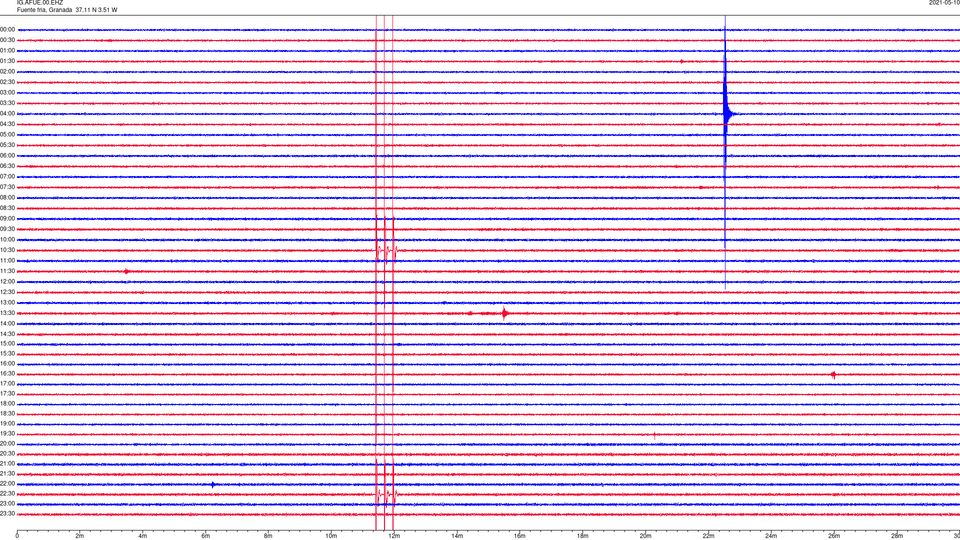The width and height of the screenshot is (960, 540).
Task: Select the 00:00 time label
Action: point(8,29)
